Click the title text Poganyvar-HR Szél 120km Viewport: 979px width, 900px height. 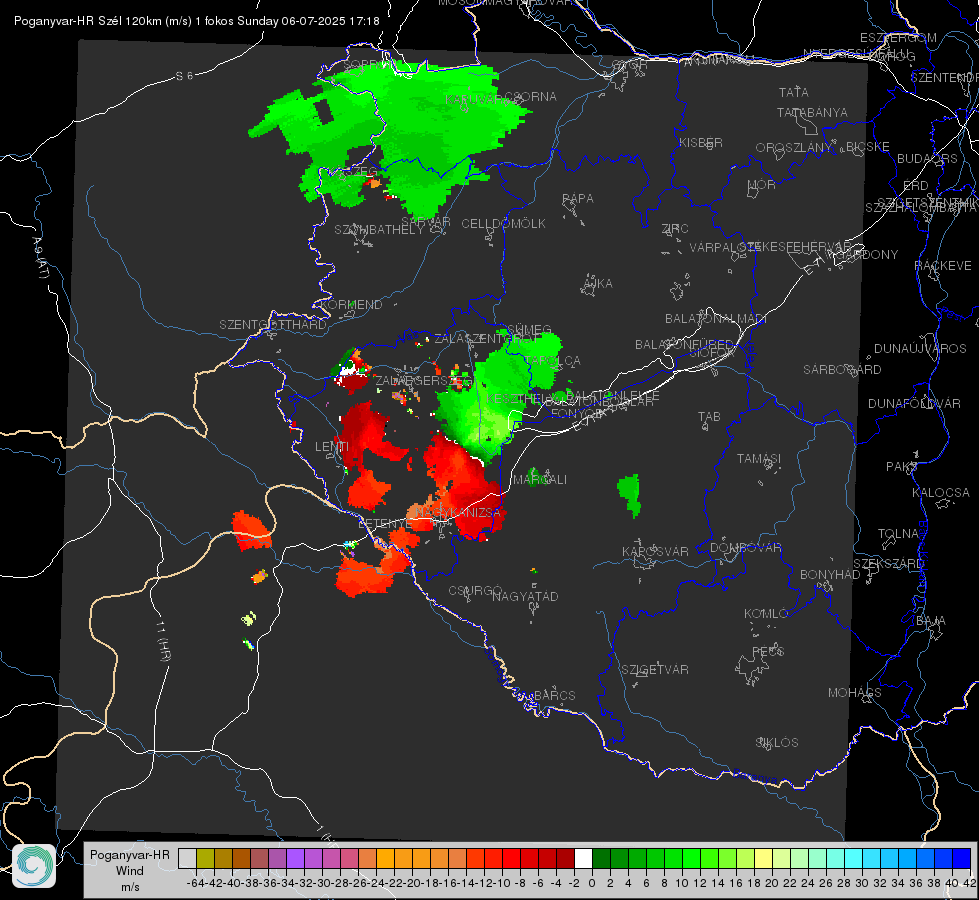pos(89,21)
